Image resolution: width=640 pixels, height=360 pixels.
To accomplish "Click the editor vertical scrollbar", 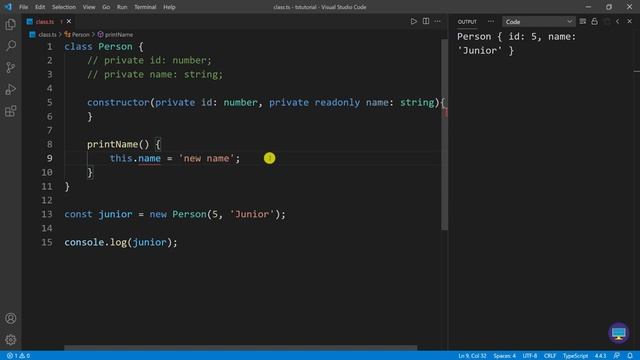I will [x=444, y=135].
